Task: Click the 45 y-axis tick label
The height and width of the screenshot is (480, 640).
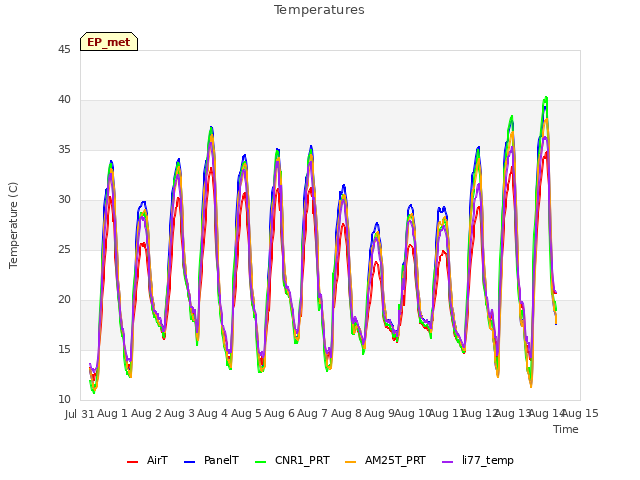Action: tap(64, 50)
